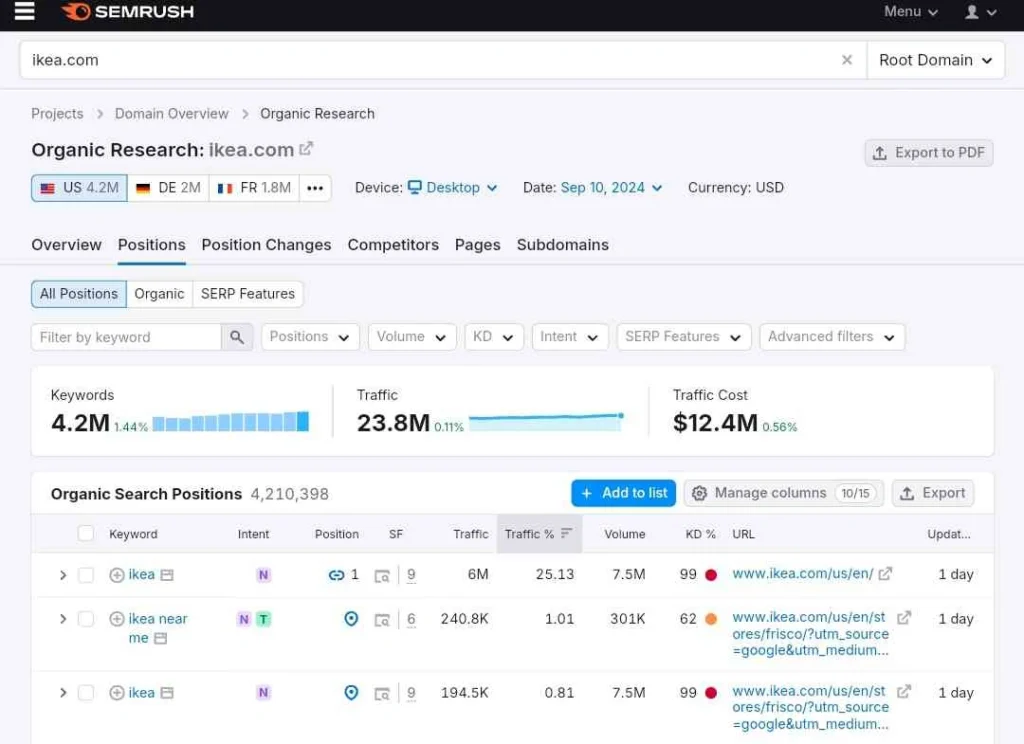Open Manage columns settings

click(784, 493)
